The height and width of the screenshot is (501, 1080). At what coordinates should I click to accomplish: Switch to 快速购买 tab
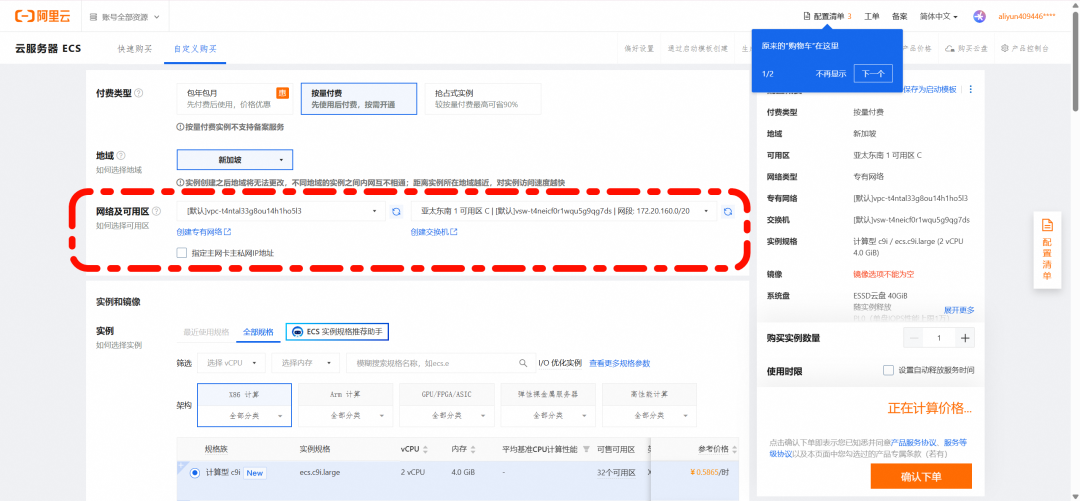134,49
